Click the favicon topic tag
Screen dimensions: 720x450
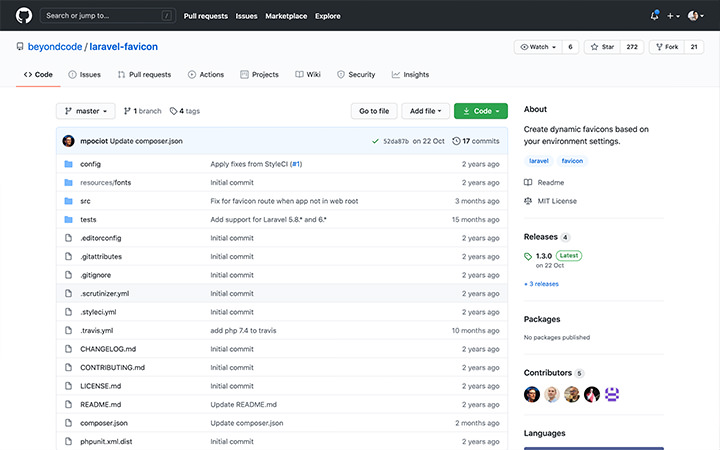pos(572,161)
